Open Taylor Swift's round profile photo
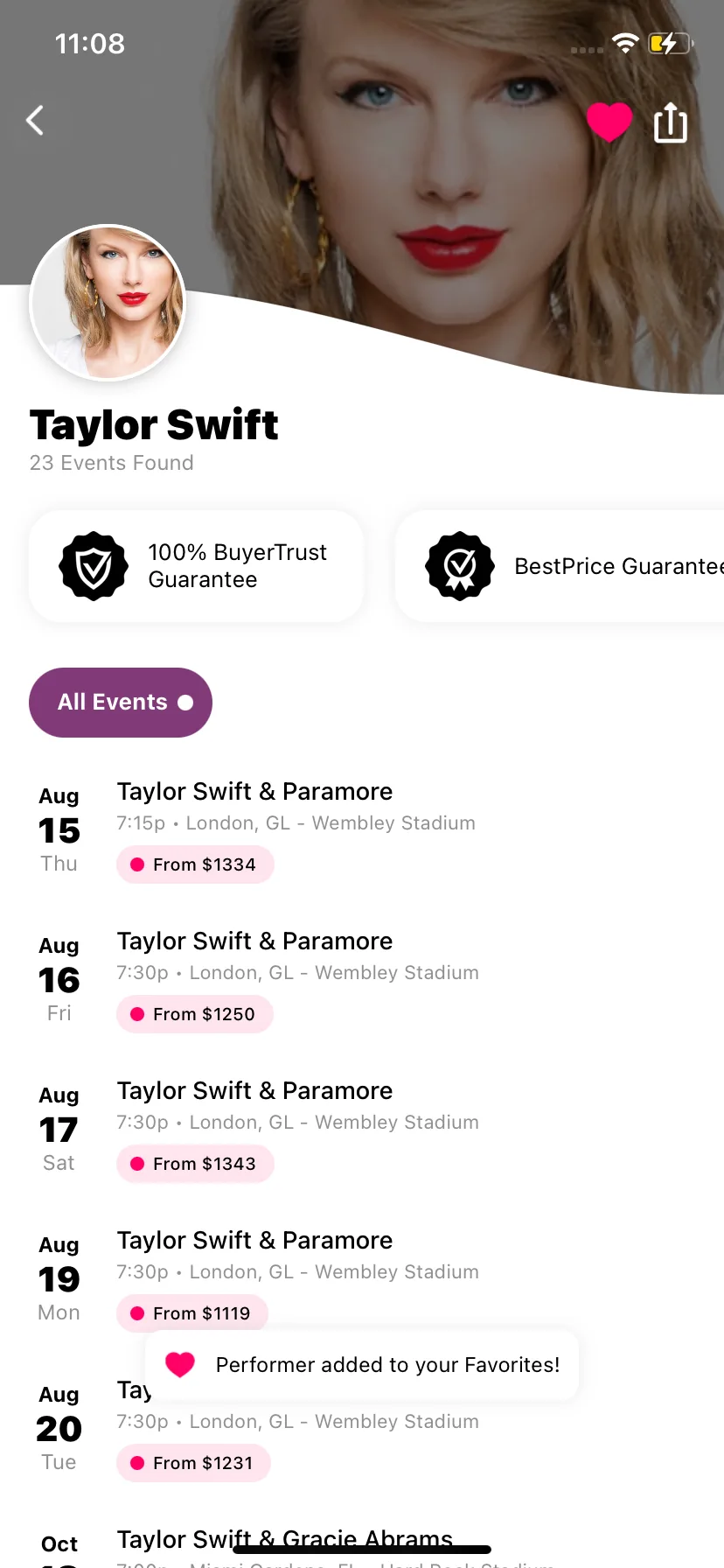The height and width of the screenshot is (1568, 724). 108,303
